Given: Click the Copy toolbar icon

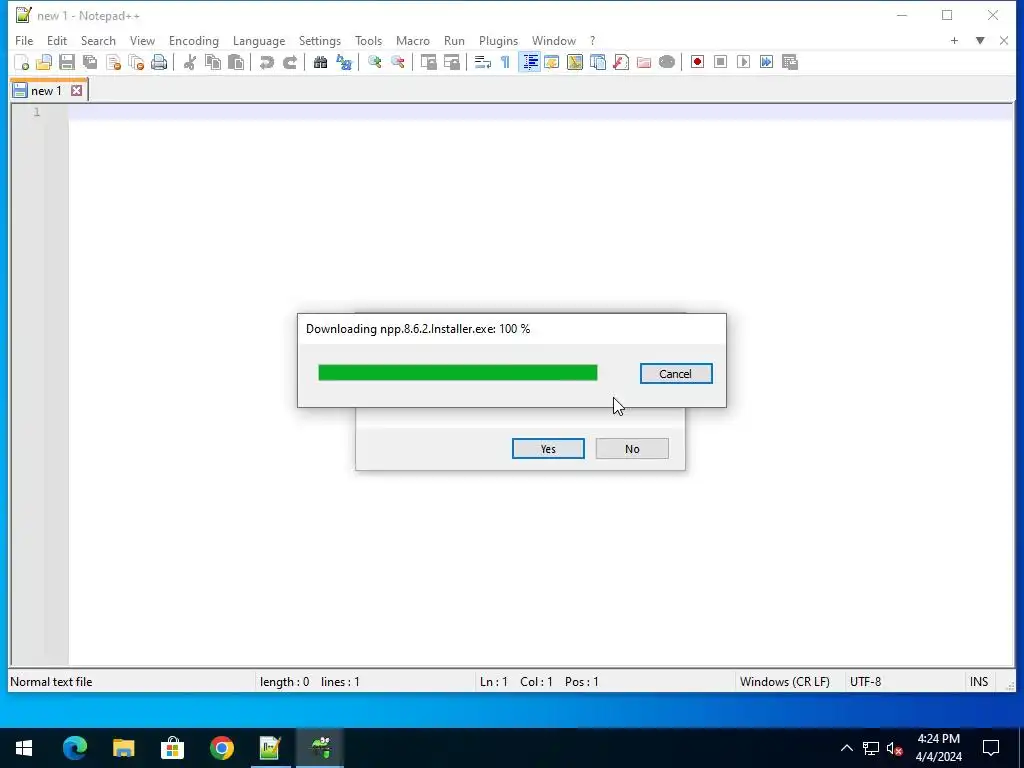Looking at the screenshot, I should (x=213, y=62).
